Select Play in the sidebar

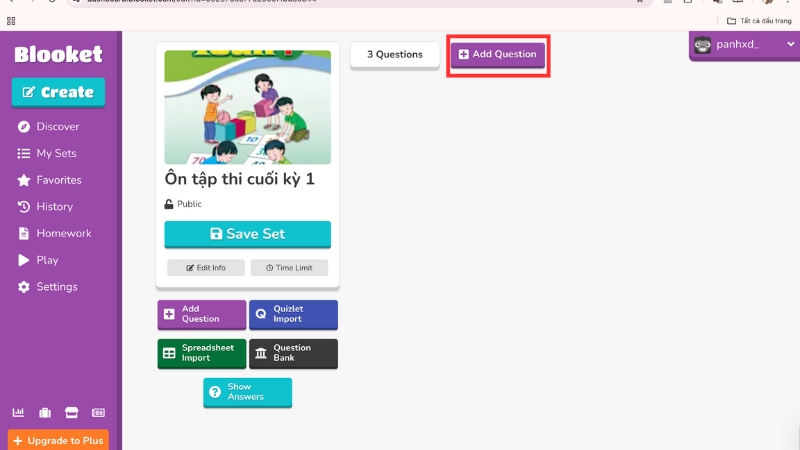47,260
